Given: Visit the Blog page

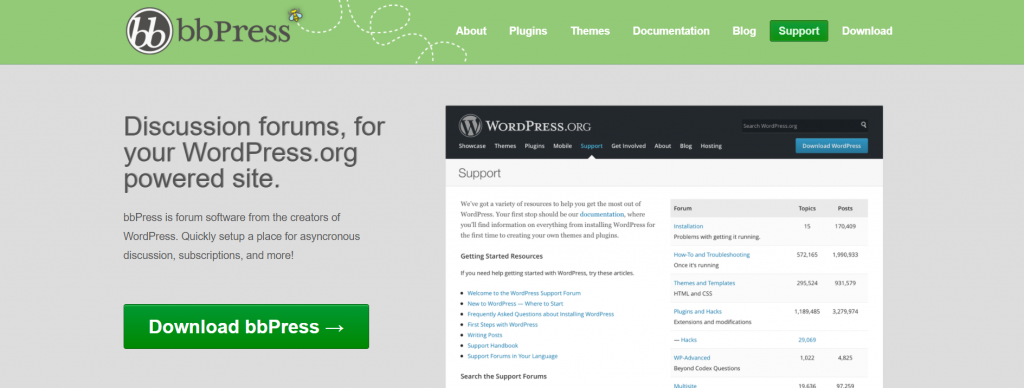Looking at the screenshot, I should click(x=744, y=31).
